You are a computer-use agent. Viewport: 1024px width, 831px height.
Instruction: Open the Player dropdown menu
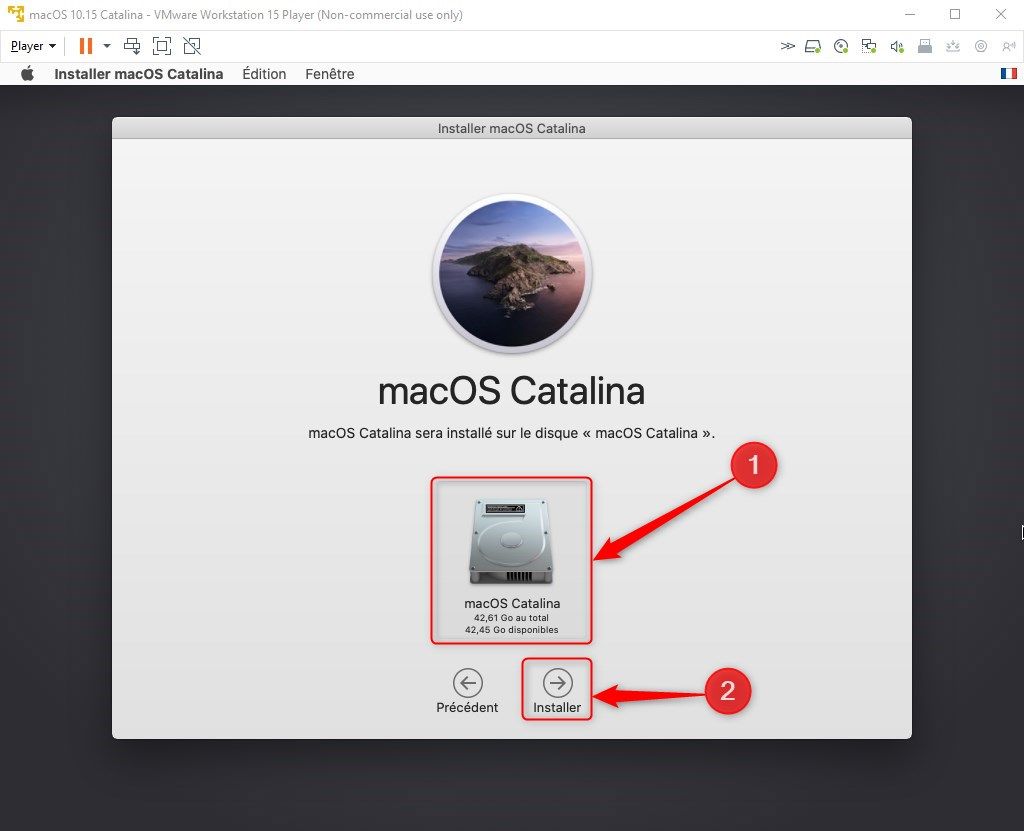33,46
